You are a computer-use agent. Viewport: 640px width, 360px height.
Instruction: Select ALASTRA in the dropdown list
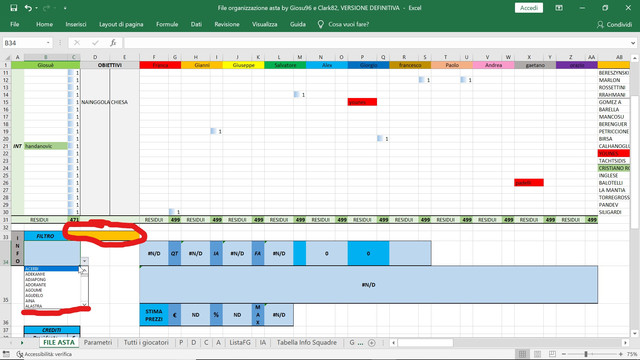[x=51, y=306]
